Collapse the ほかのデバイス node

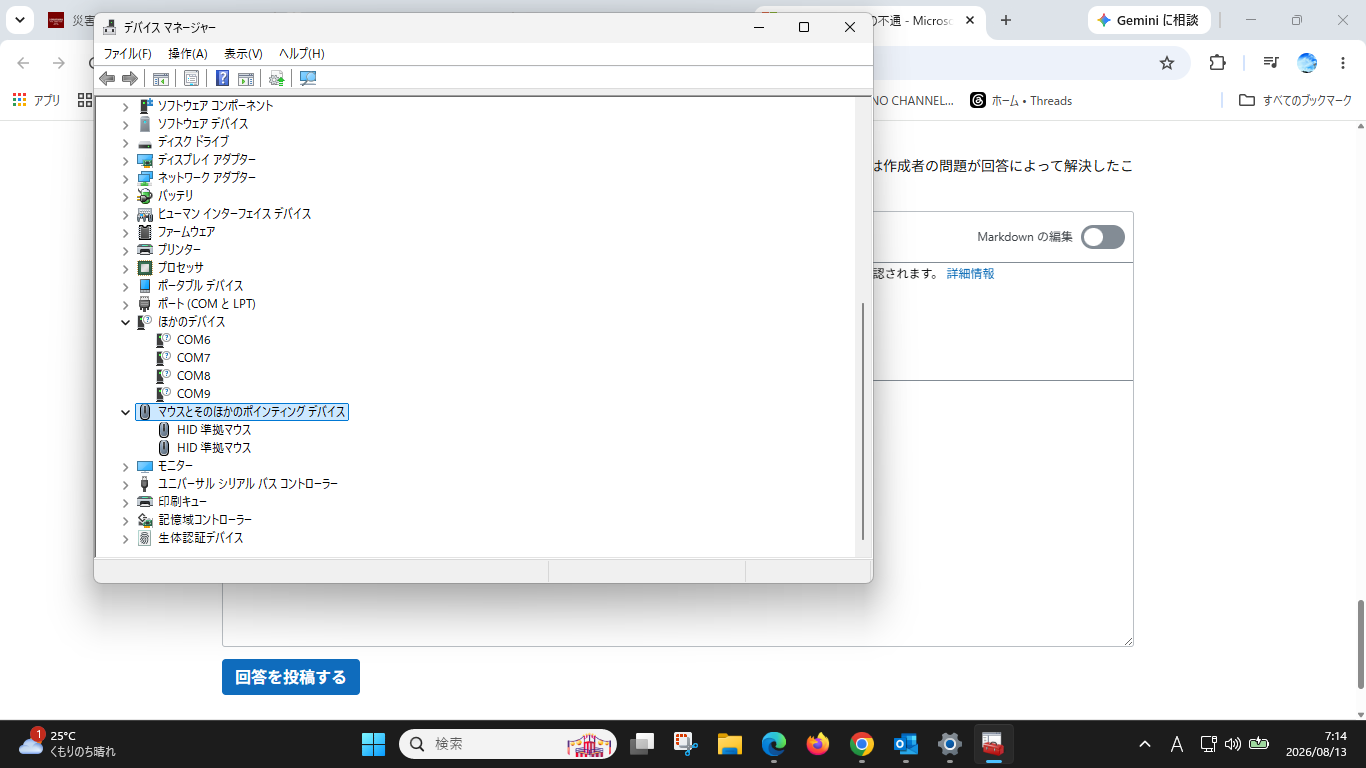click(x=125, y=322)
